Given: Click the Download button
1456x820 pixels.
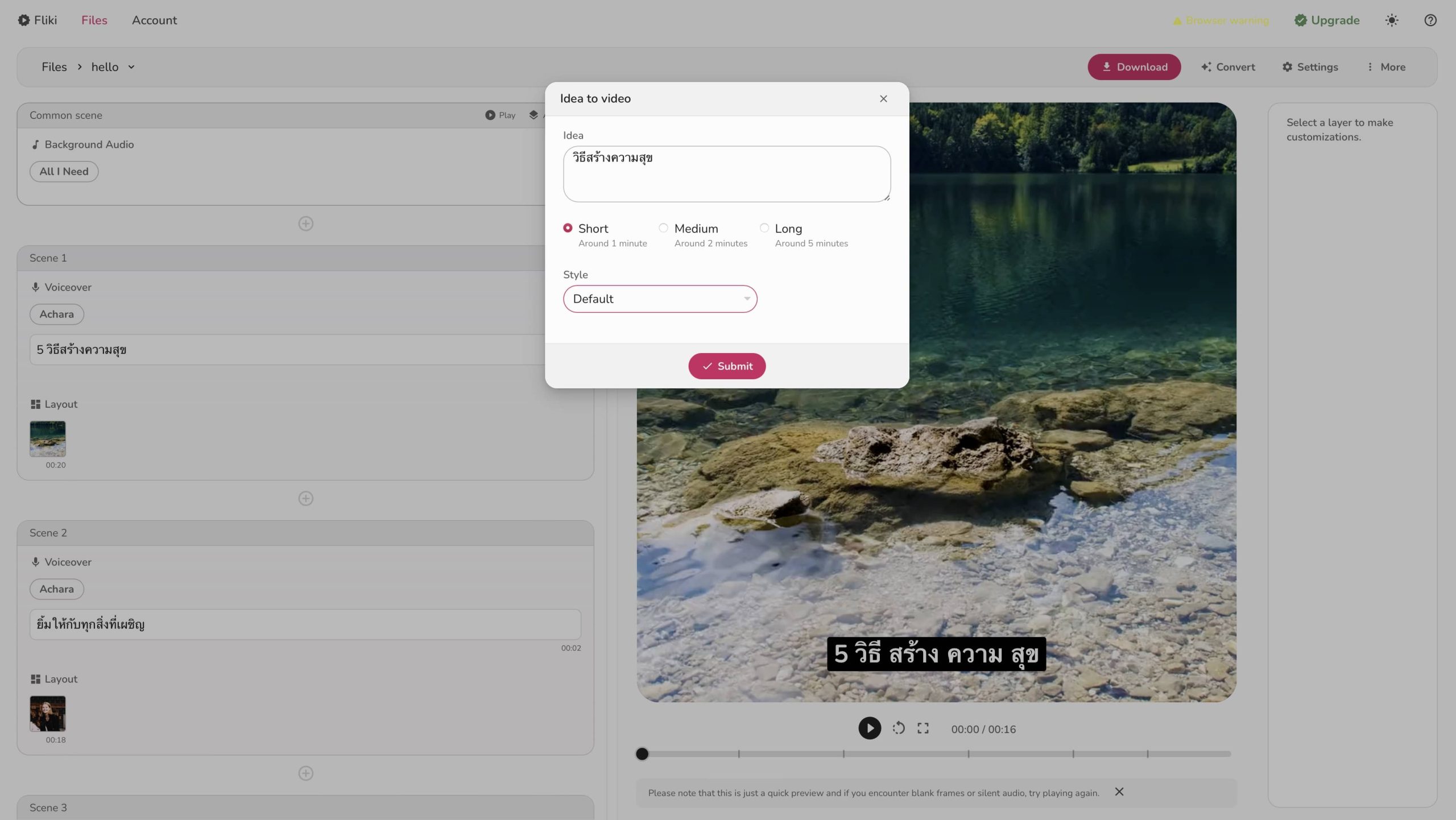Looking at the screenshot, I should pyautogui.click(x=1134, y=67).
